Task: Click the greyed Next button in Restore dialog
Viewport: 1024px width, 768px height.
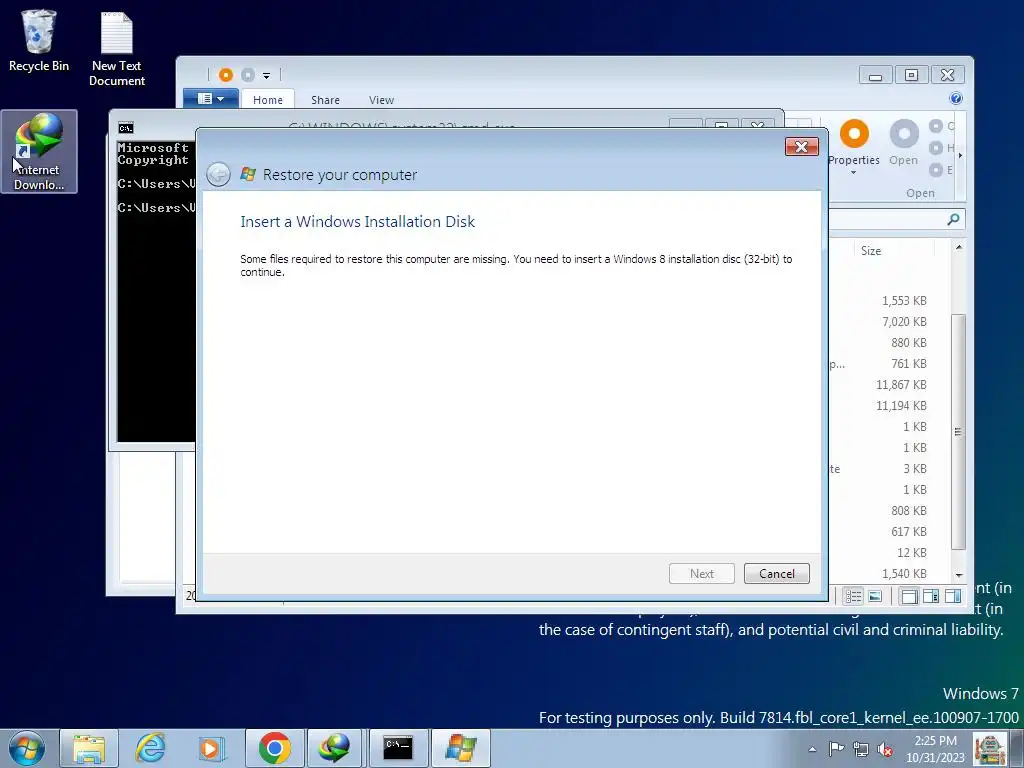Action: click(701, 573)
